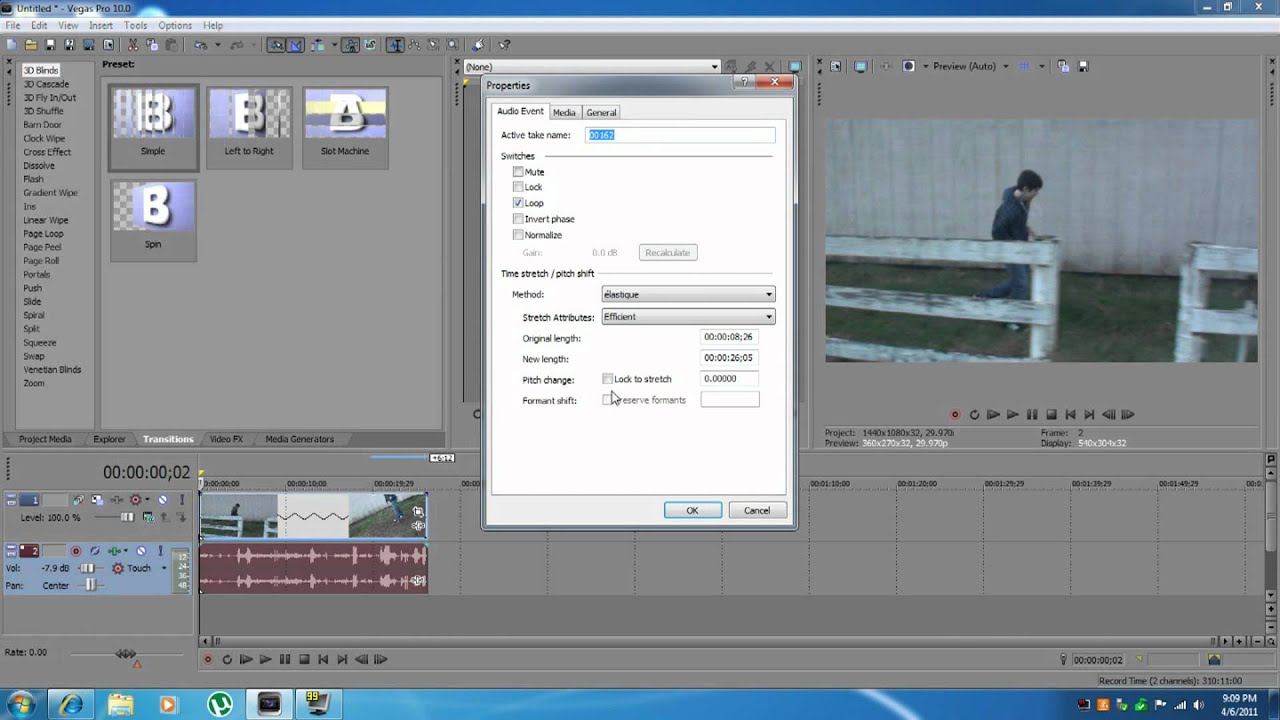The width and height of the screenshot is (1280, 720).
Task: Open Stretch Attributes dropdown showing Efficient
Action: (688, 317)
